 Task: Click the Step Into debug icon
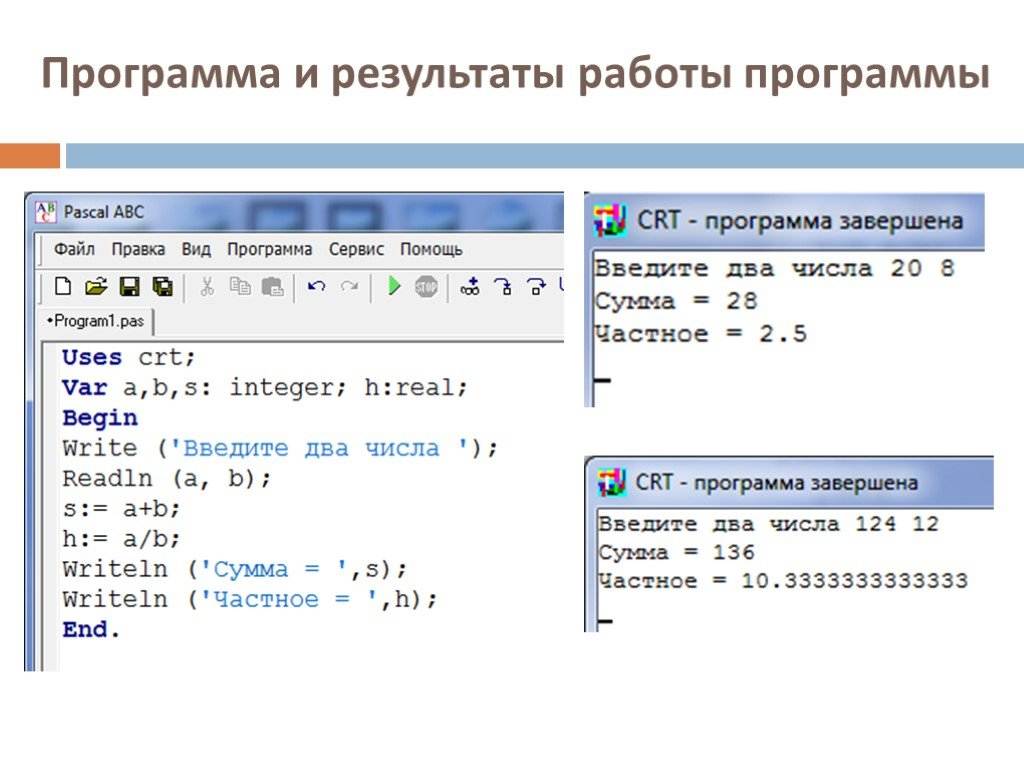503,286
